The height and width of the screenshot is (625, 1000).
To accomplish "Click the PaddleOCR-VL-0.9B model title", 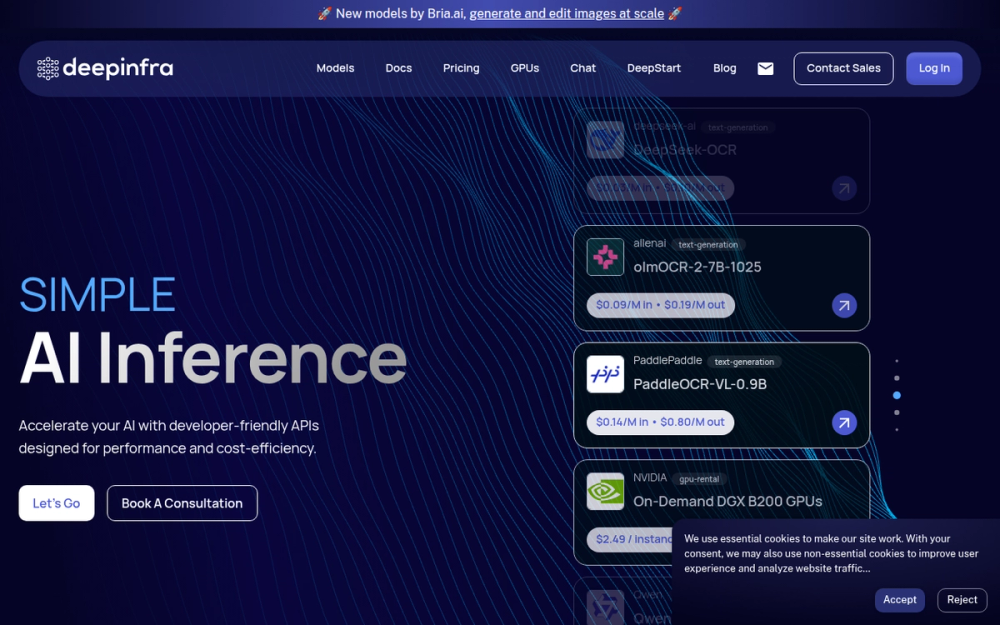I will pos(700,384).
